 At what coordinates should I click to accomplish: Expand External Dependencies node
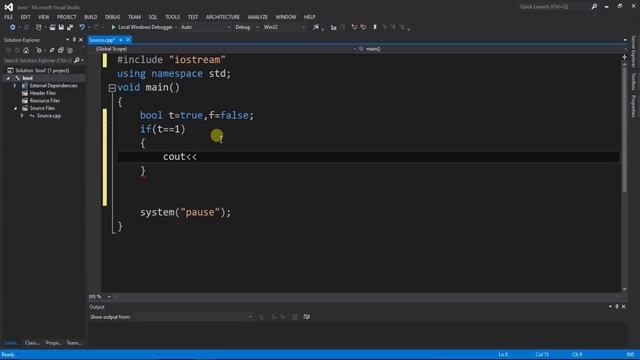[15, 86]
